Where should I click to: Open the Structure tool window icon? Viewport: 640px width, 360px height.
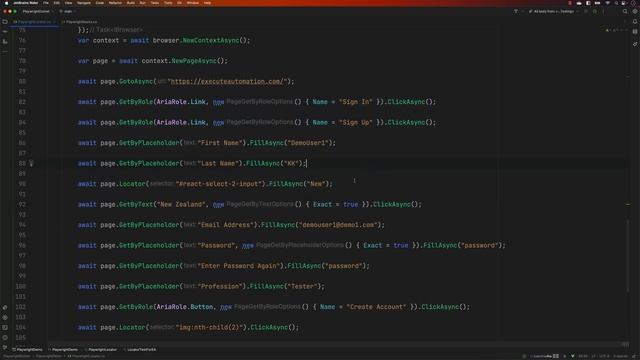point(5,42)
